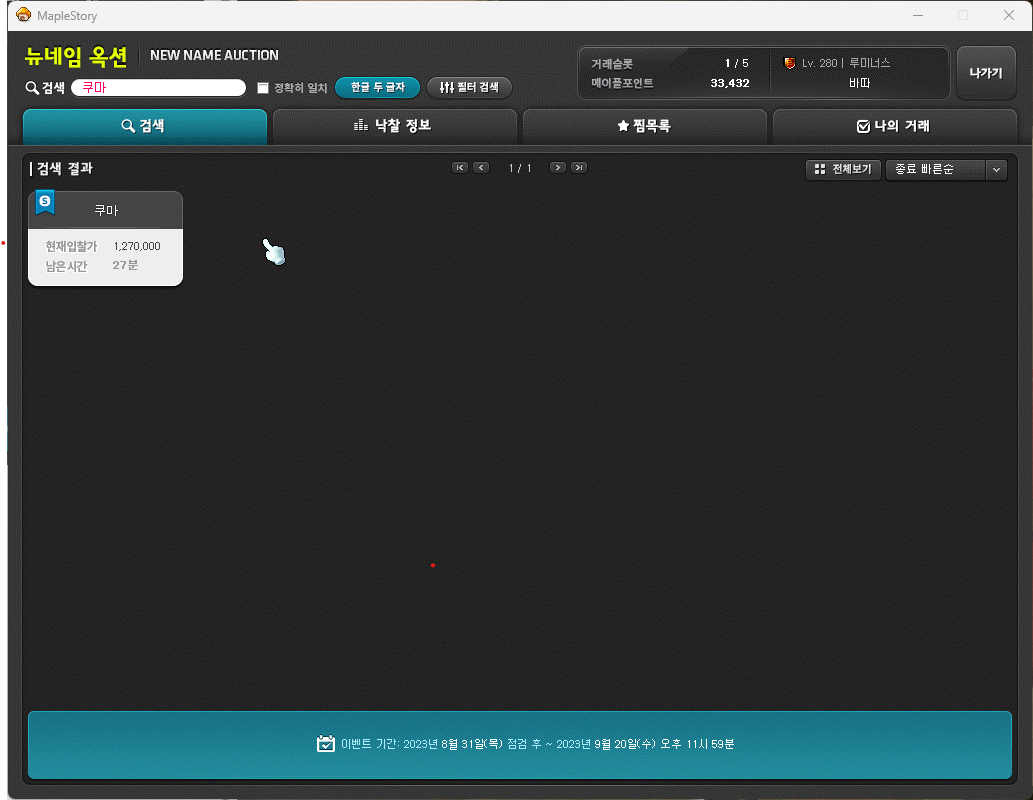This screenshot has height=800, width=1033.
Task: Toggle the 한글 두 글자 filter
Action: [377, 88]
